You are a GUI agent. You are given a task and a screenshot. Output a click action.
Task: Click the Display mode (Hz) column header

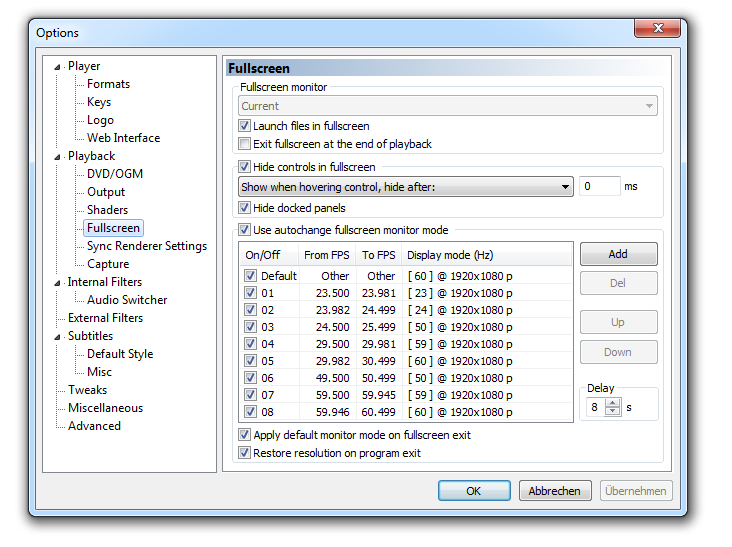[486, 255]
